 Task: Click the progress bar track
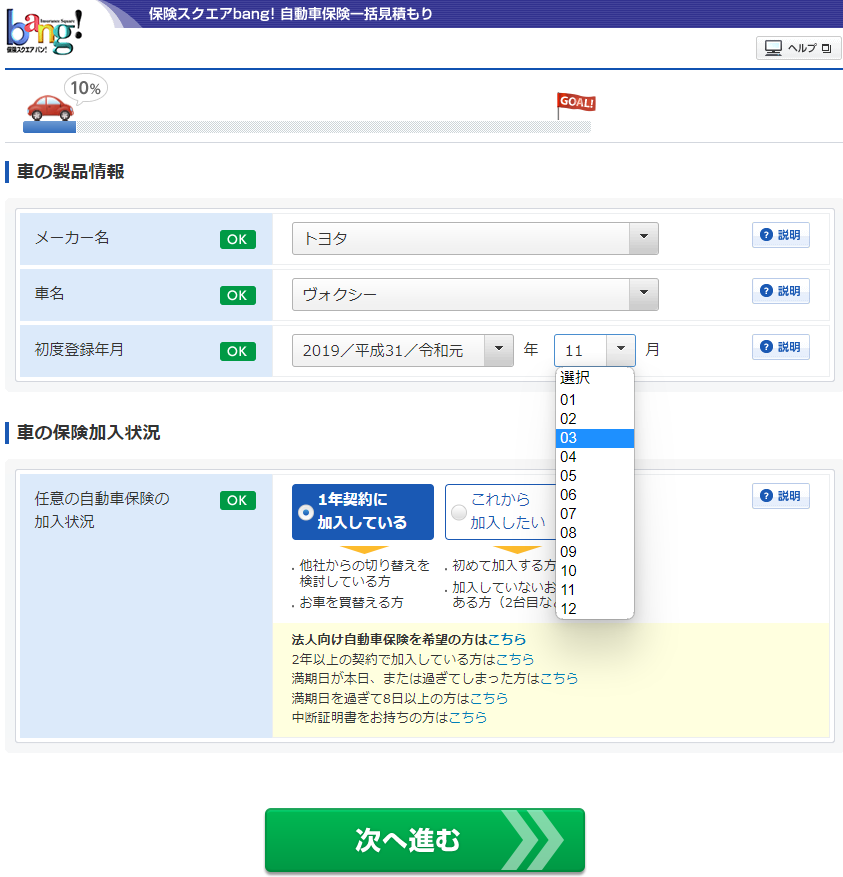pos(330,128)
